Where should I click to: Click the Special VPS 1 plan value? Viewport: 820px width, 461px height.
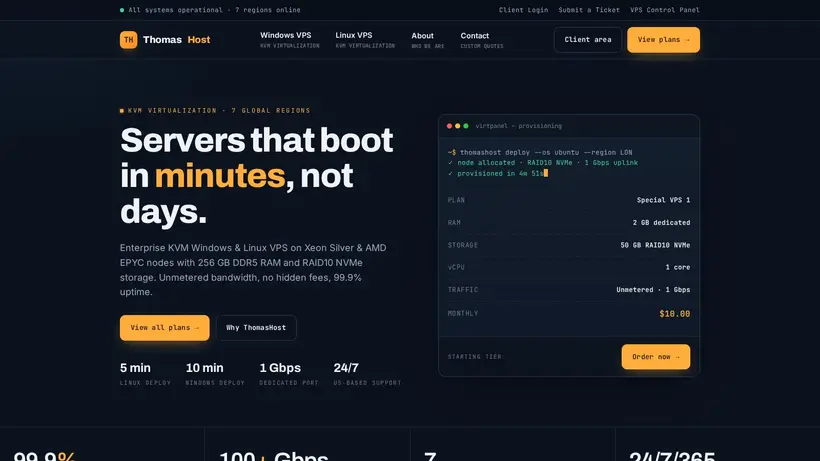[x=663, y=200]
